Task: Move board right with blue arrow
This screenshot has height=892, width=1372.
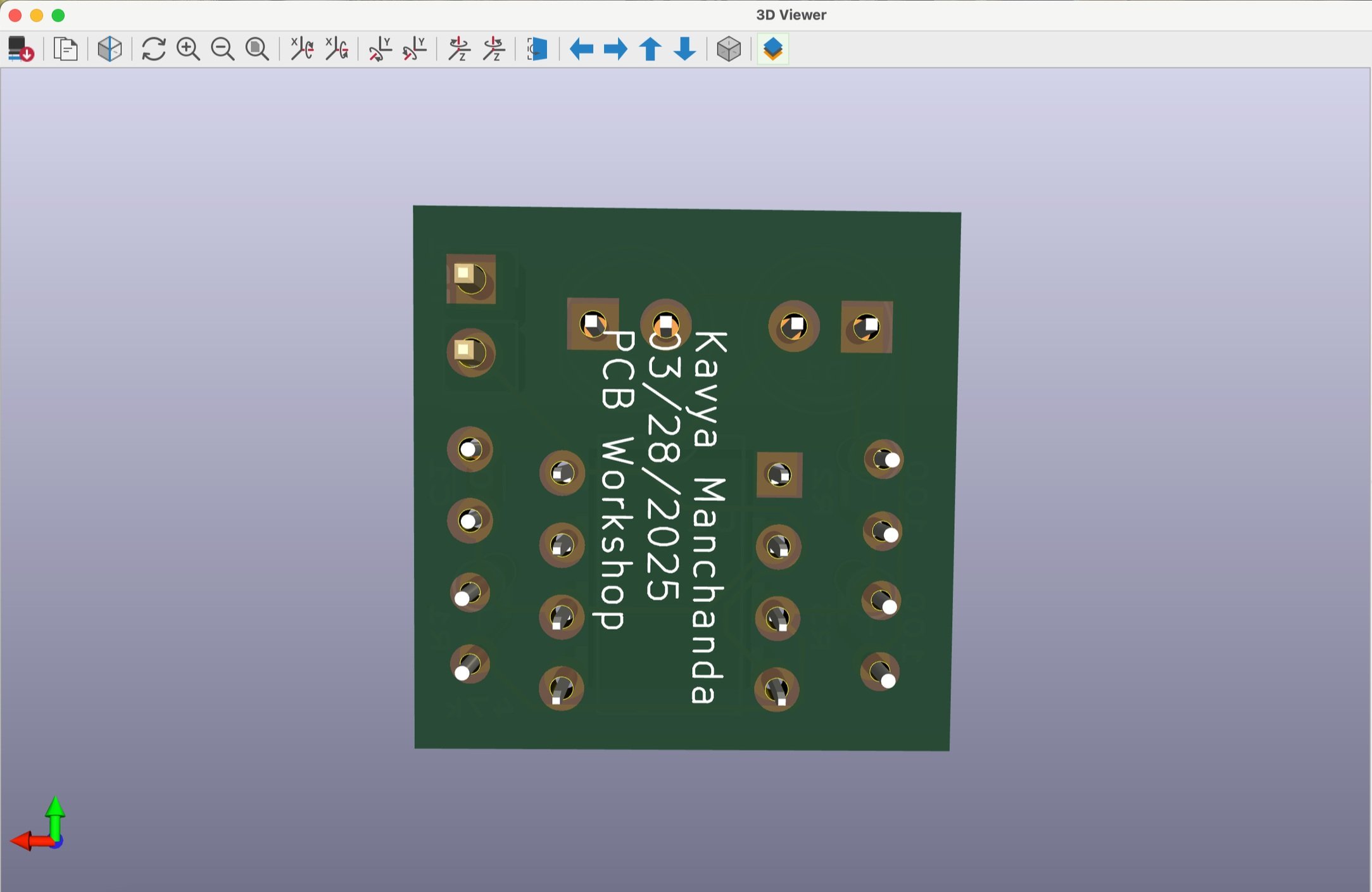Action: point(615,49)
